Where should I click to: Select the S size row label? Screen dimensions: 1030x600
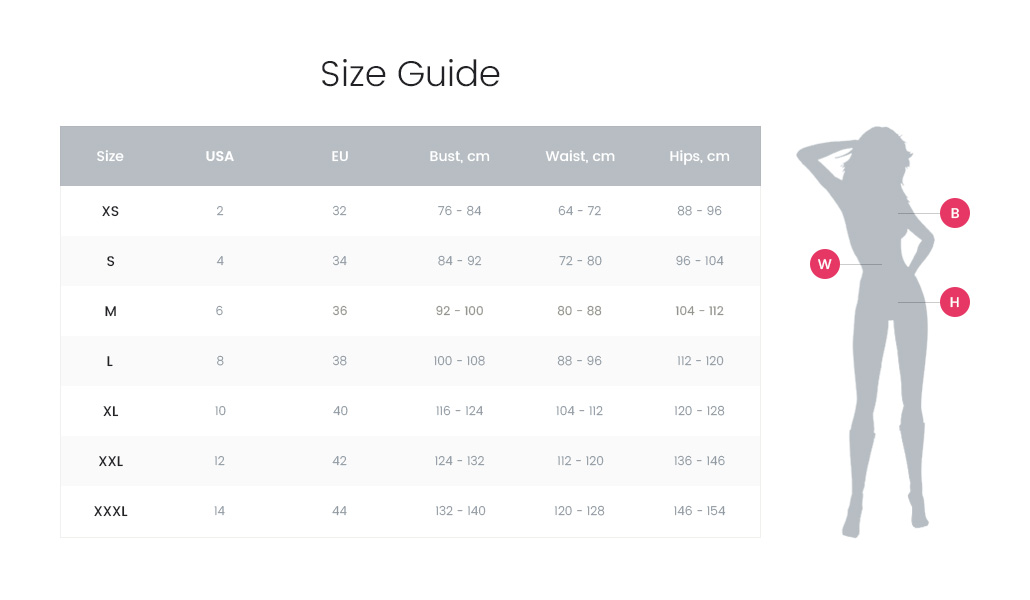click(110, 261)
